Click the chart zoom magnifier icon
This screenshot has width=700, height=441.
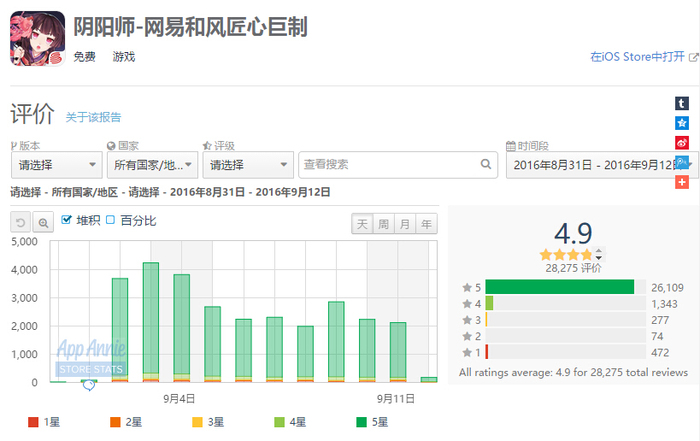coord(43,222)
